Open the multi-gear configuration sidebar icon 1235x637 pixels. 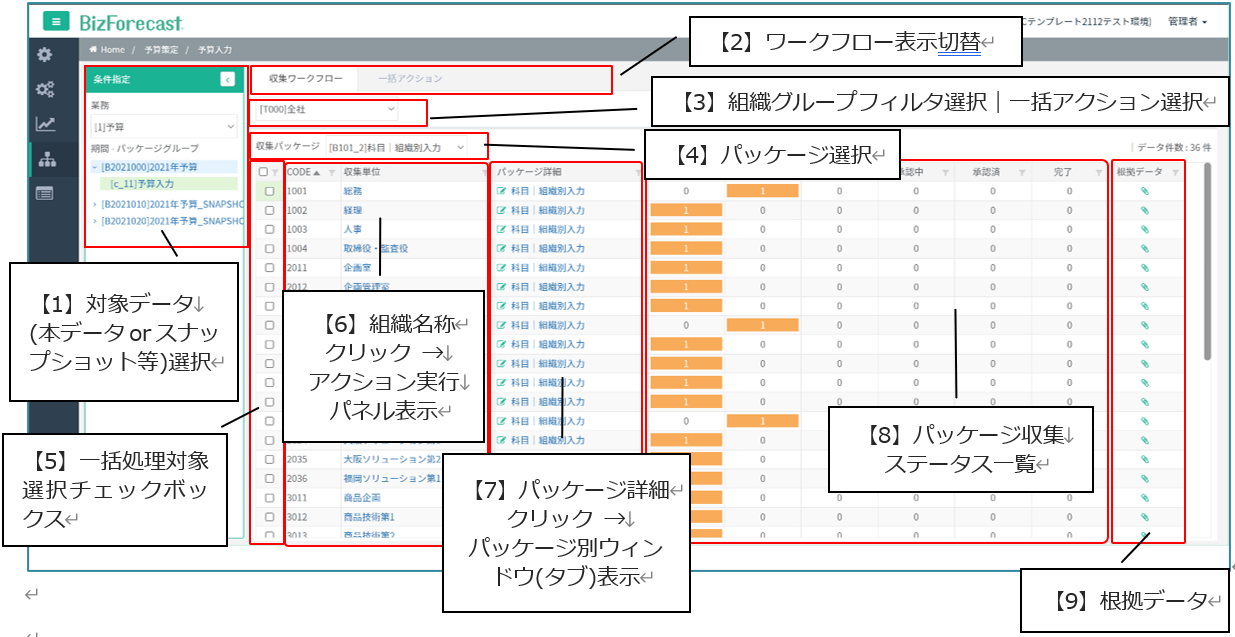44,90
